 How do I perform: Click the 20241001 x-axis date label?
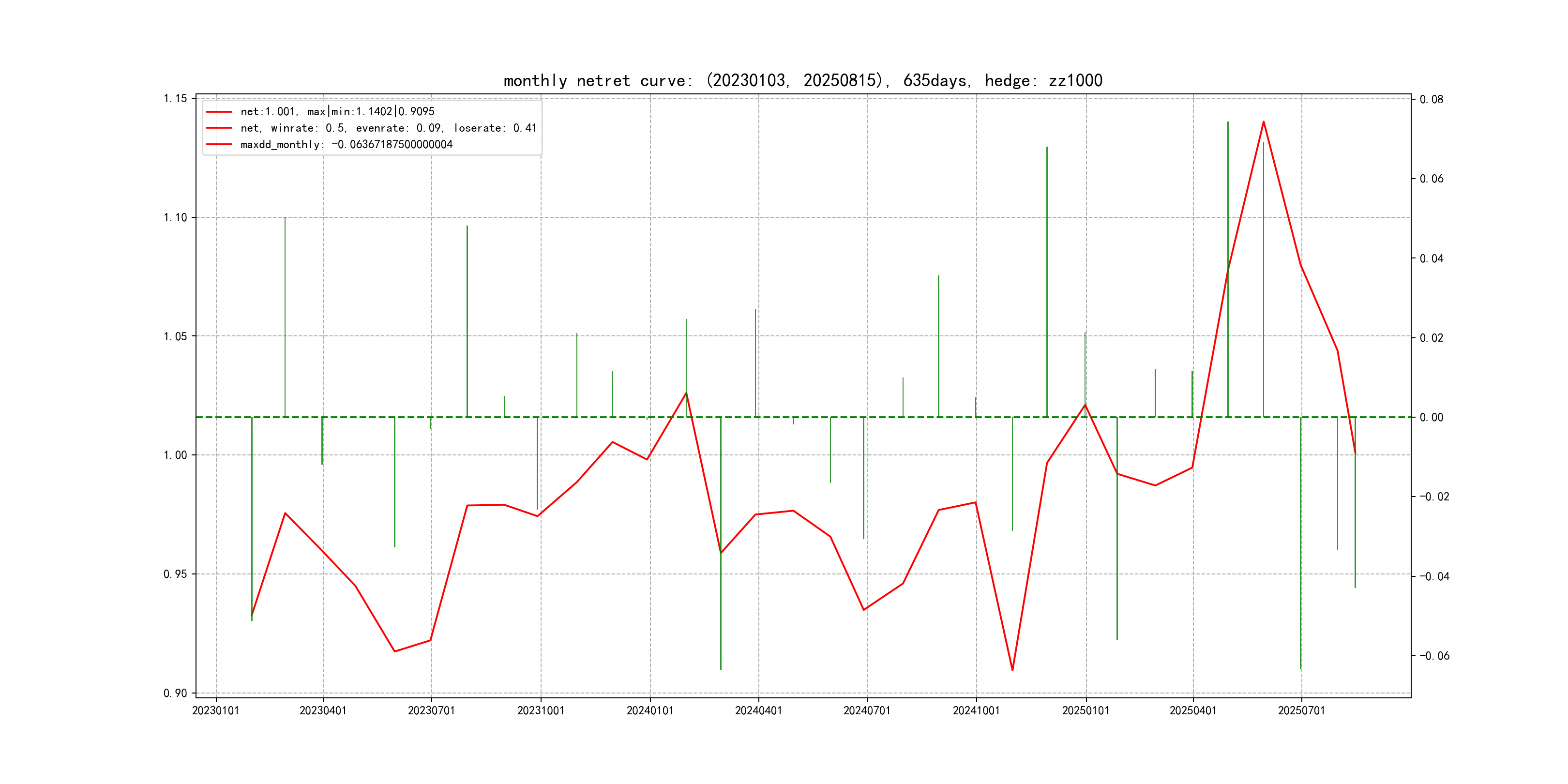click(976, 710)
